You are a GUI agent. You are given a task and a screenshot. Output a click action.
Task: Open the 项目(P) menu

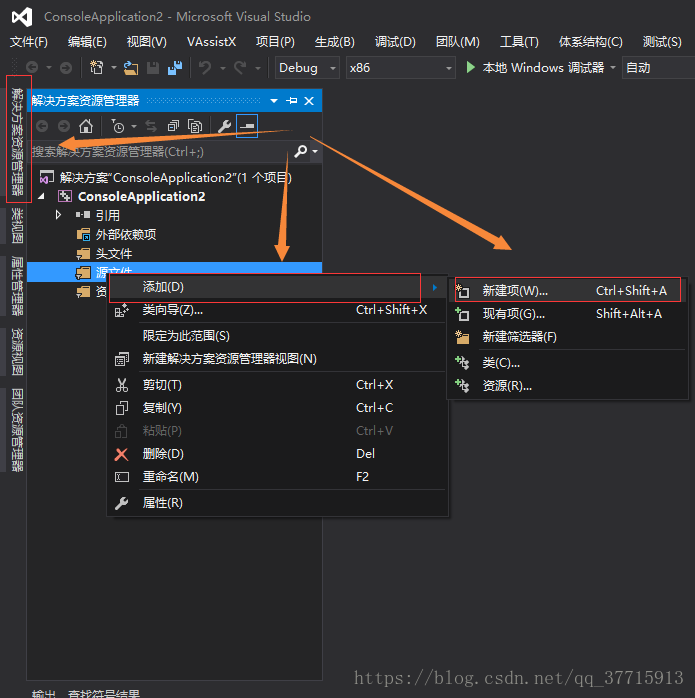click(x=275, y=42)
